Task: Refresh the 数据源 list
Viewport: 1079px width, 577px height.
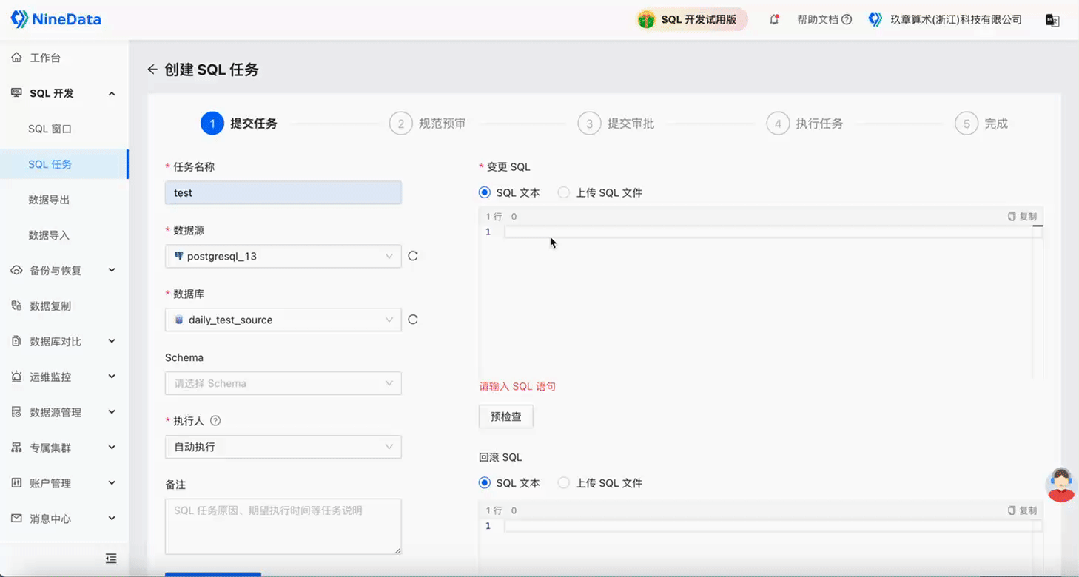Action: 413,256
